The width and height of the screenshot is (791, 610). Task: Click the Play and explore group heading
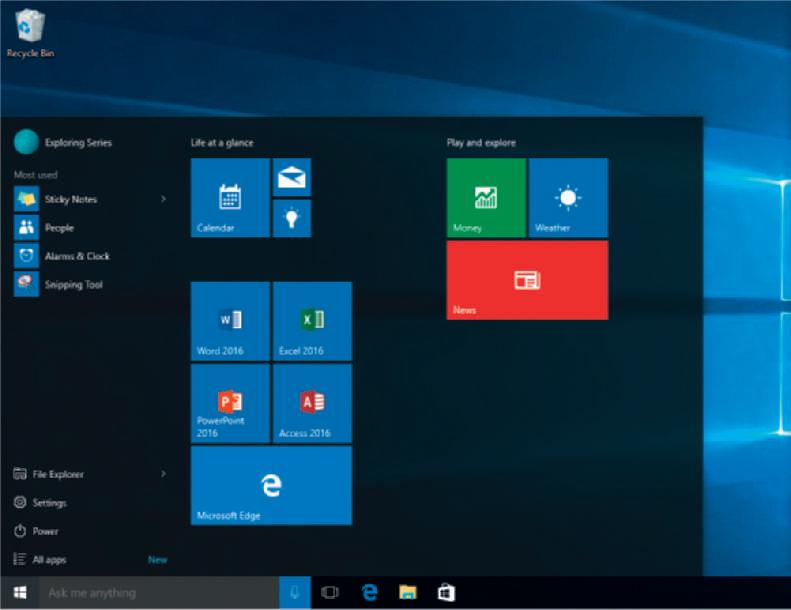pyautogui.click(x=481, y=143)
